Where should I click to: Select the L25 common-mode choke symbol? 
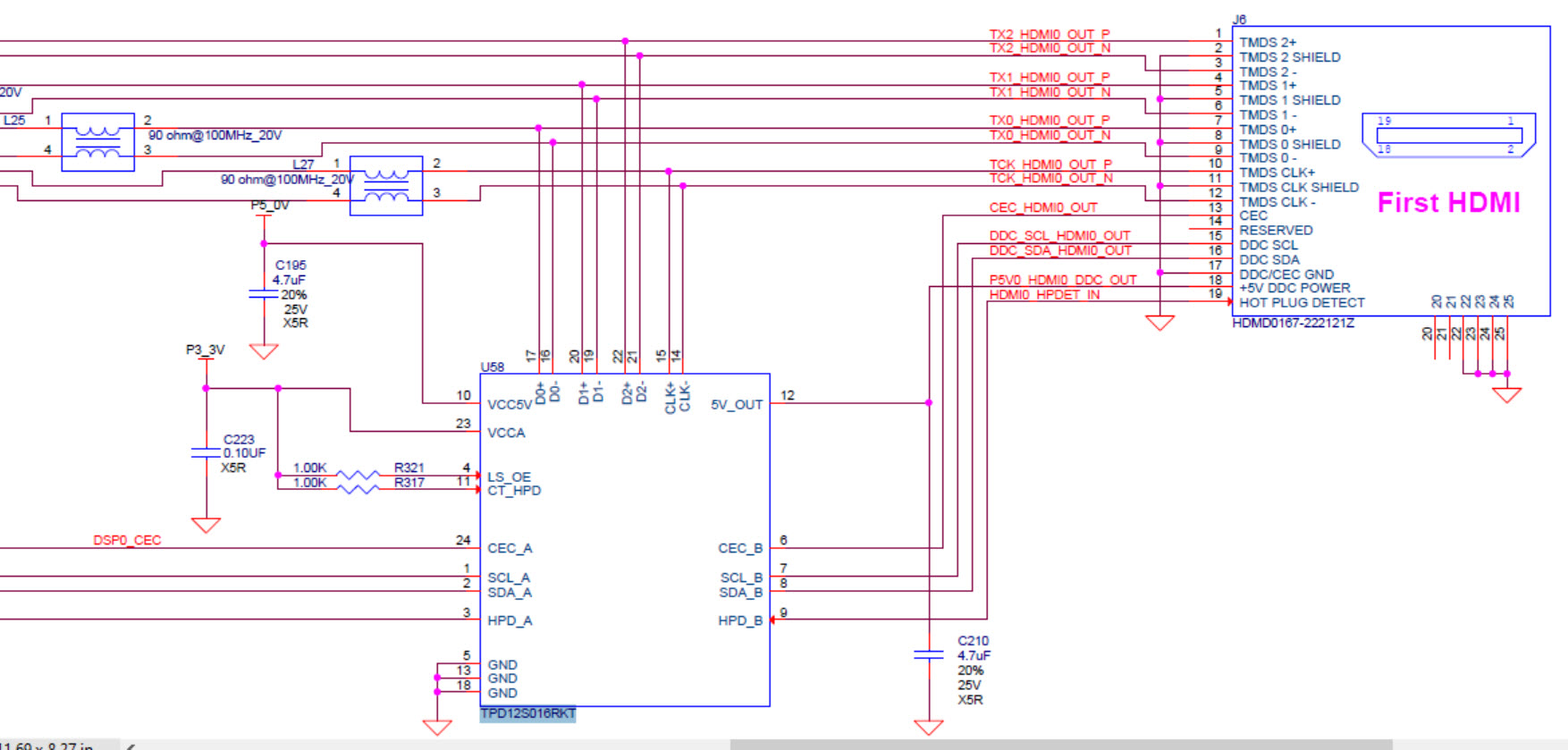tap(98, 142)
